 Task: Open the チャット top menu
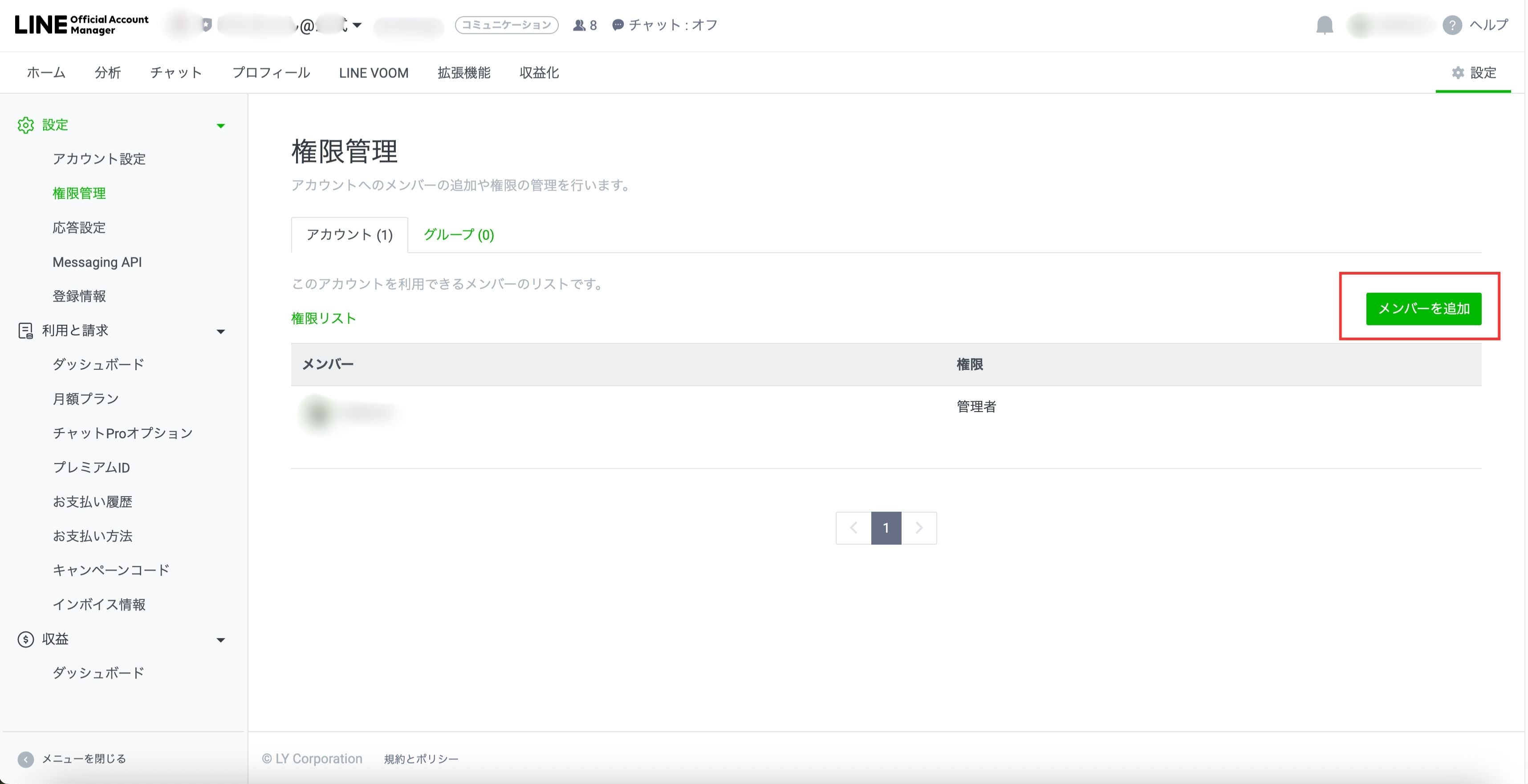tap(176, 73)
